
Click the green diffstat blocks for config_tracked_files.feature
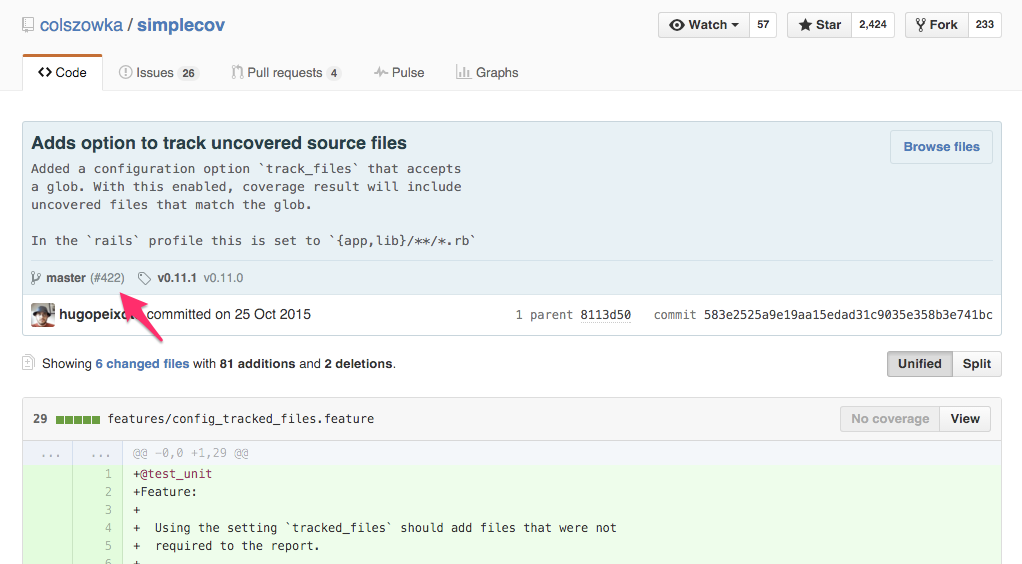pyautogui.click(x=78, y=419)
